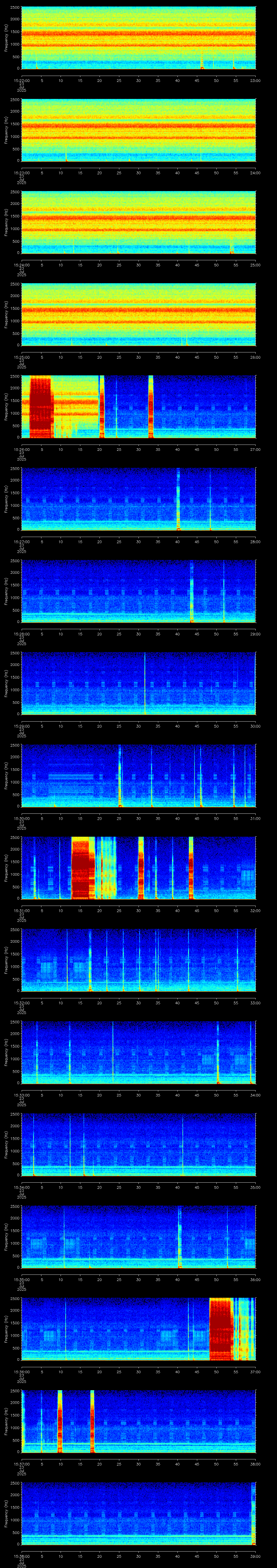The width and height of the screenshot is (277, 1568).
Task: Click the 15:35:00 start time label
Action: 21,1279
